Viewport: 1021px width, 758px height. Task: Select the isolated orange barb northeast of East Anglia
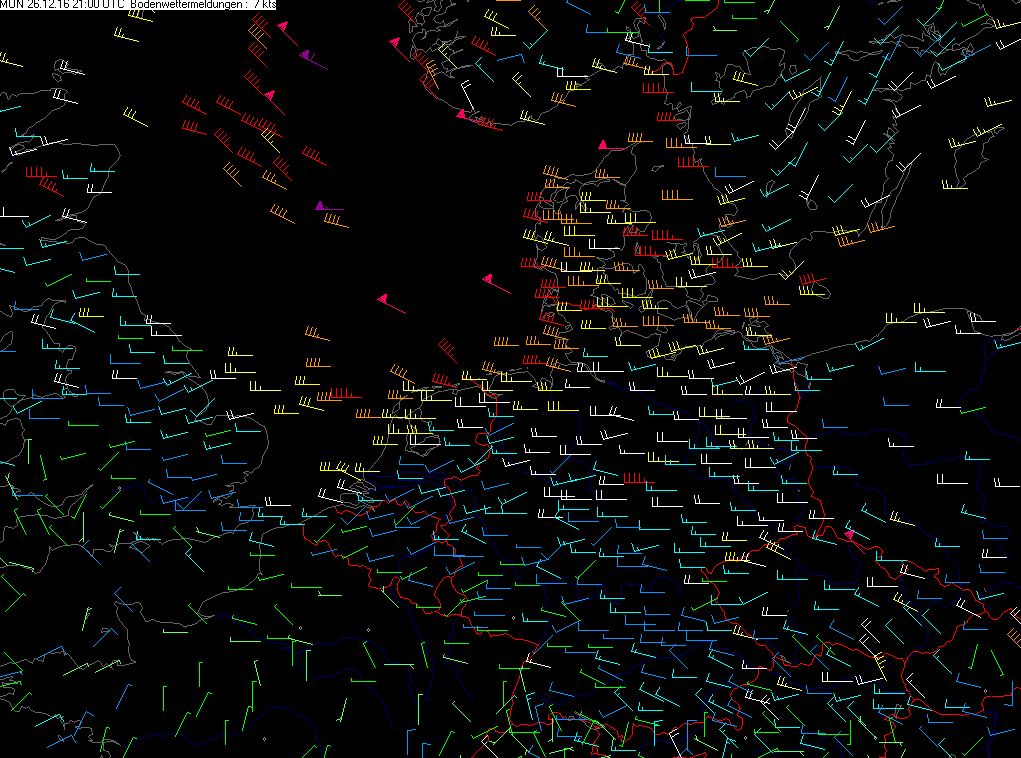pos(316,334)
